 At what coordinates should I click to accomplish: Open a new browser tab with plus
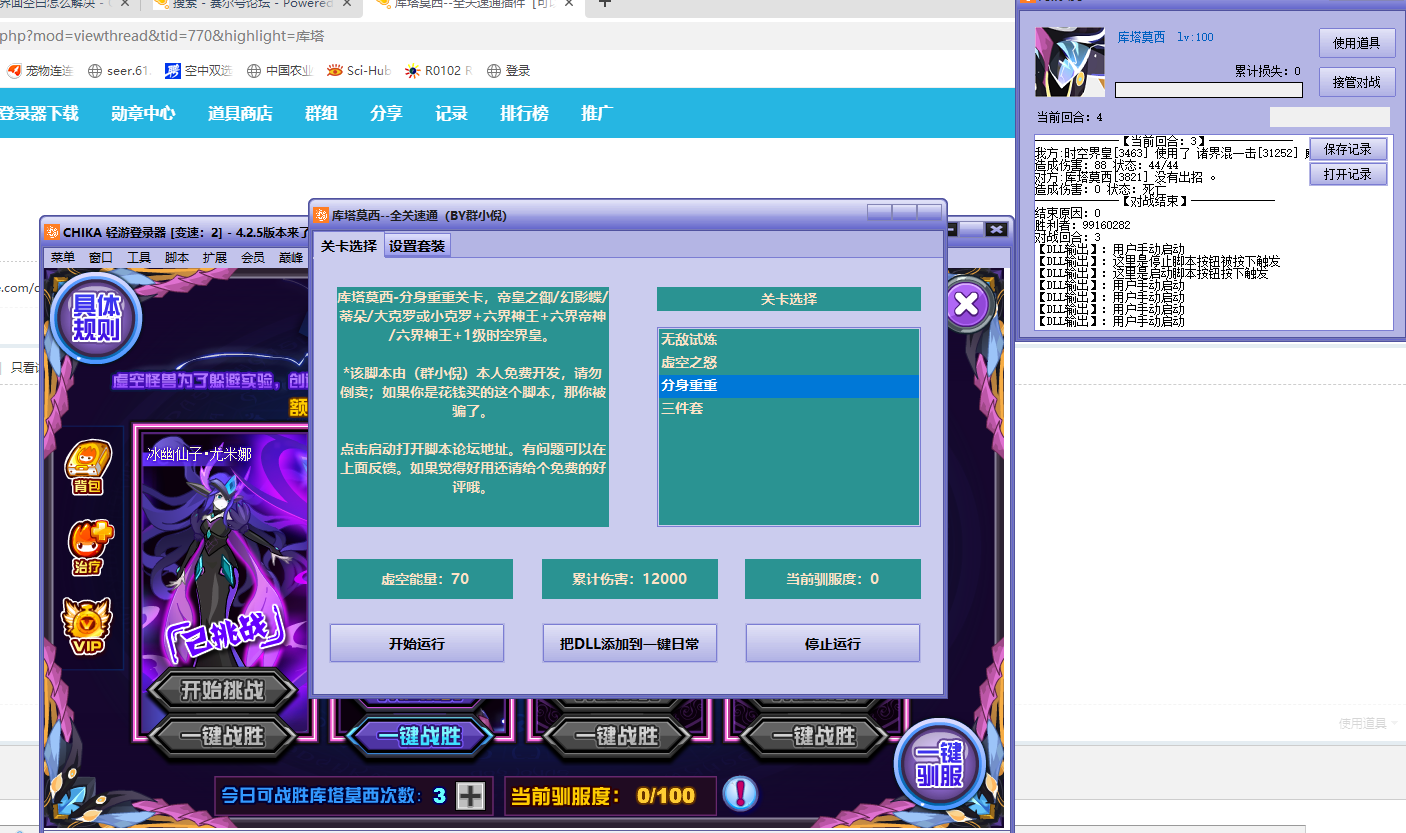(x=604, y=4)
